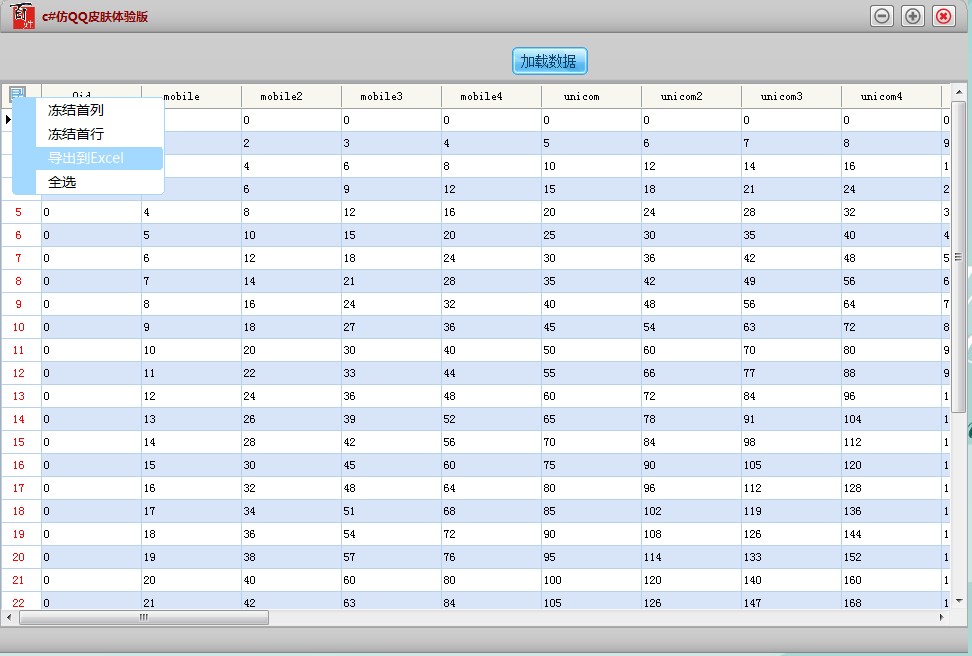972x656 pixels.
Task: Select 全选 in the context menu
Action: pos(62,182)
